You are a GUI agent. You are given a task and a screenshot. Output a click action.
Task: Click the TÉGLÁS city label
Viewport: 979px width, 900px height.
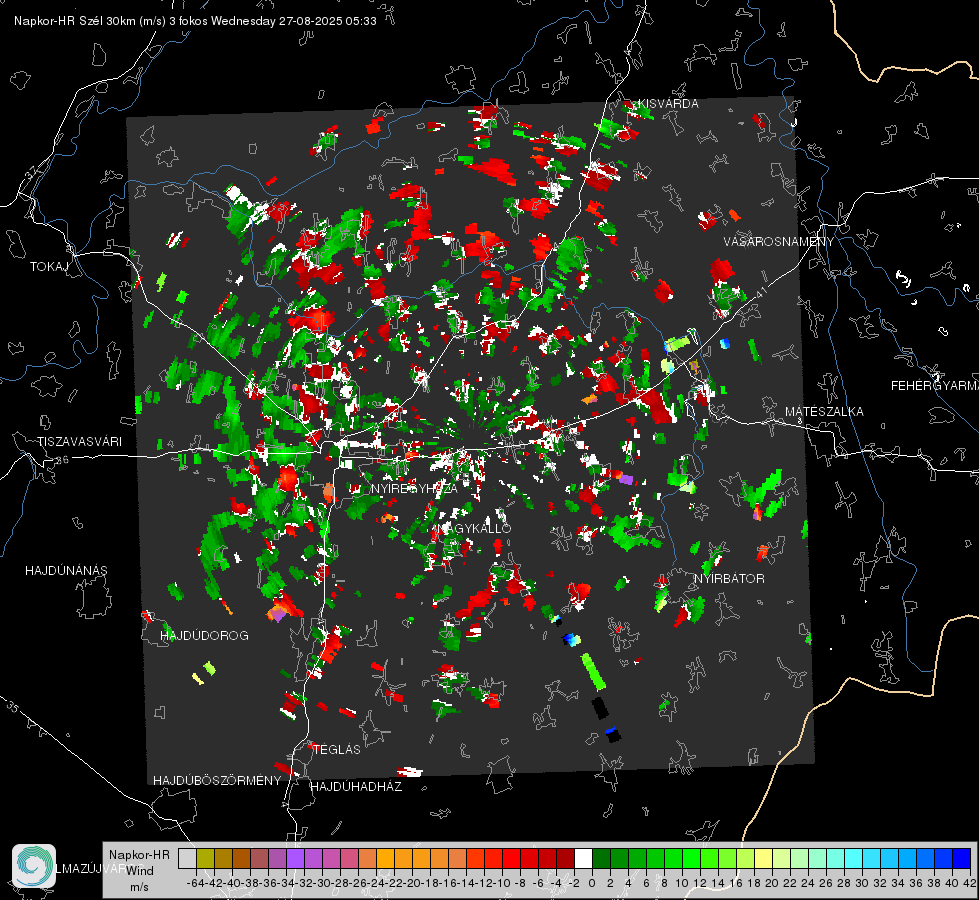click(x=337, y=749)
